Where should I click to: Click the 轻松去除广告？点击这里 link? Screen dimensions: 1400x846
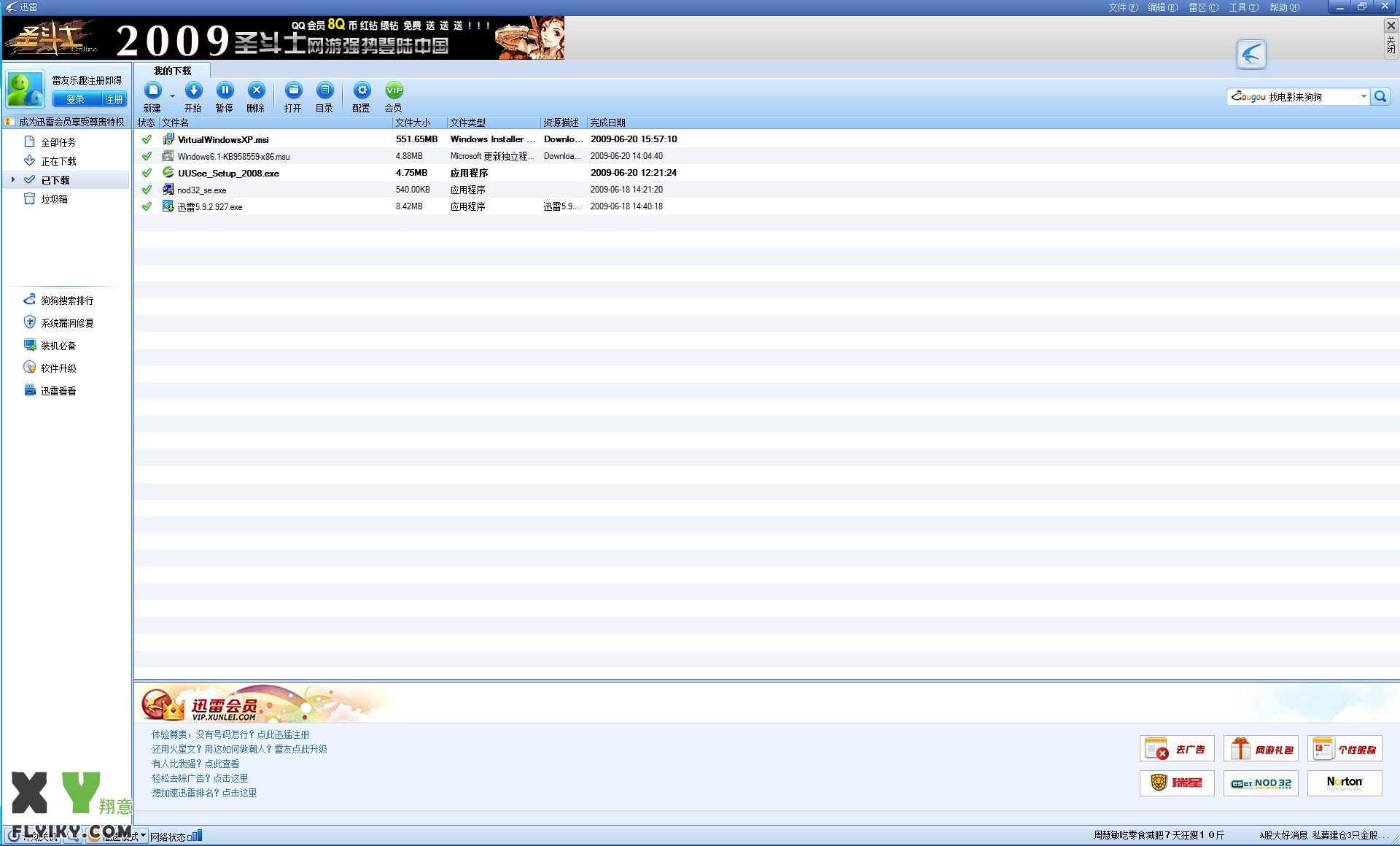pyautogui.click(x=200, y=778)
